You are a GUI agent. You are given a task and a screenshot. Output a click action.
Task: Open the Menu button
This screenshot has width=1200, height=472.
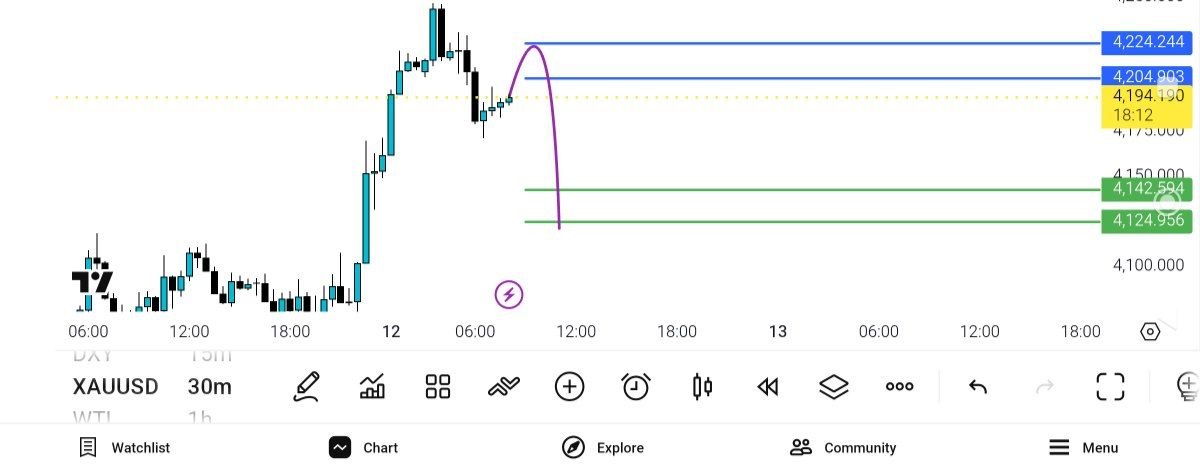(x=1083, y=448)
